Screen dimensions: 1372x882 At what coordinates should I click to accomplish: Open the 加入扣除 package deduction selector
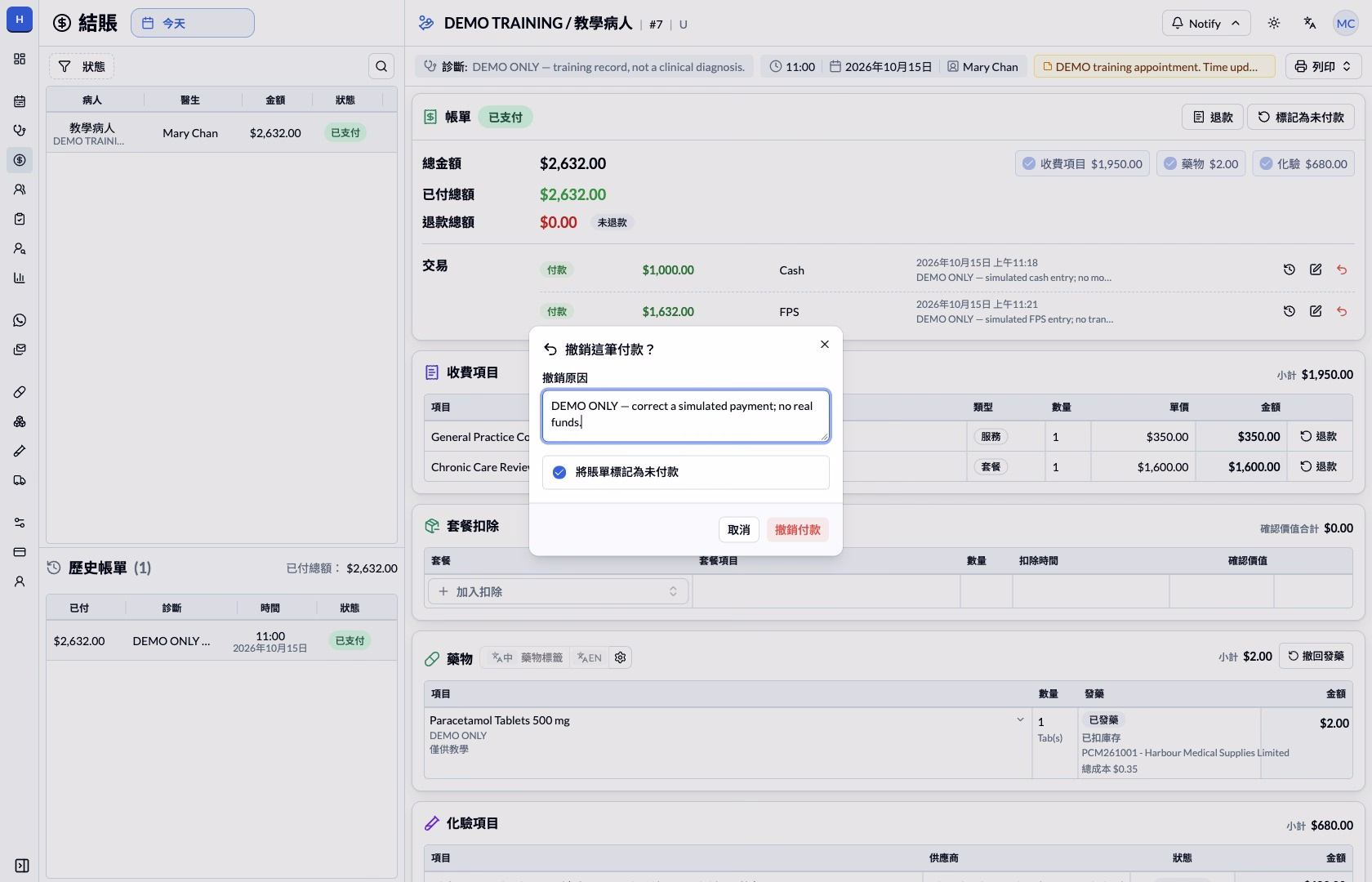click(x=559, y=591)
